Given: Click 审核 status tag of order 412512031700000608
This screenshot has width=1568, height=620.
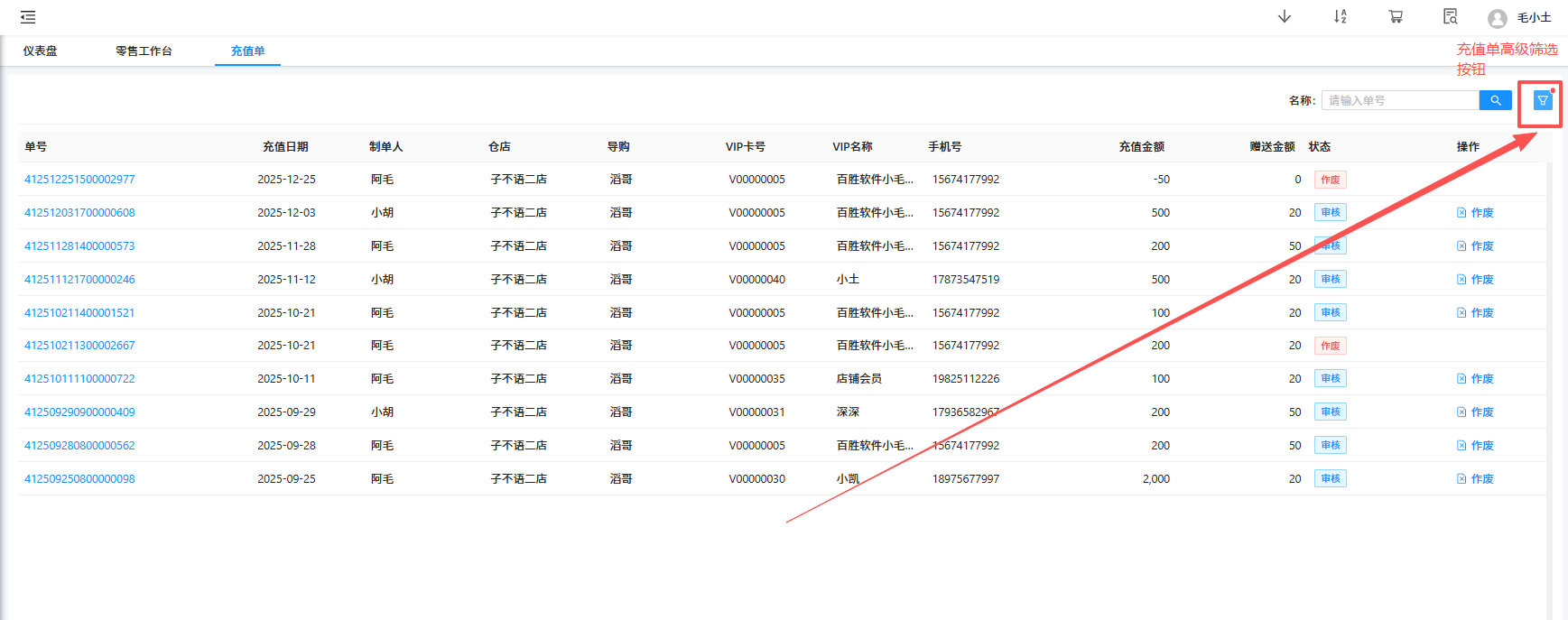Looking at the screenshot, I should pos(1330,212).
